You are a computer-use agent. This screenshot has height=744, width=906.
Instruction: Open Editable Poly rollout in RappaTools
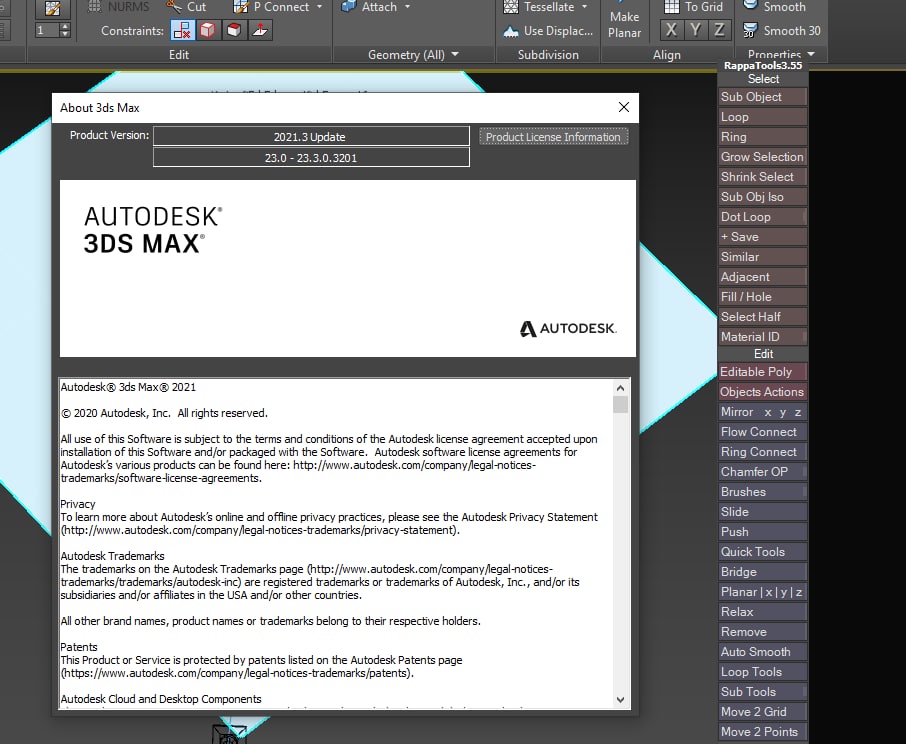(762, 372)
